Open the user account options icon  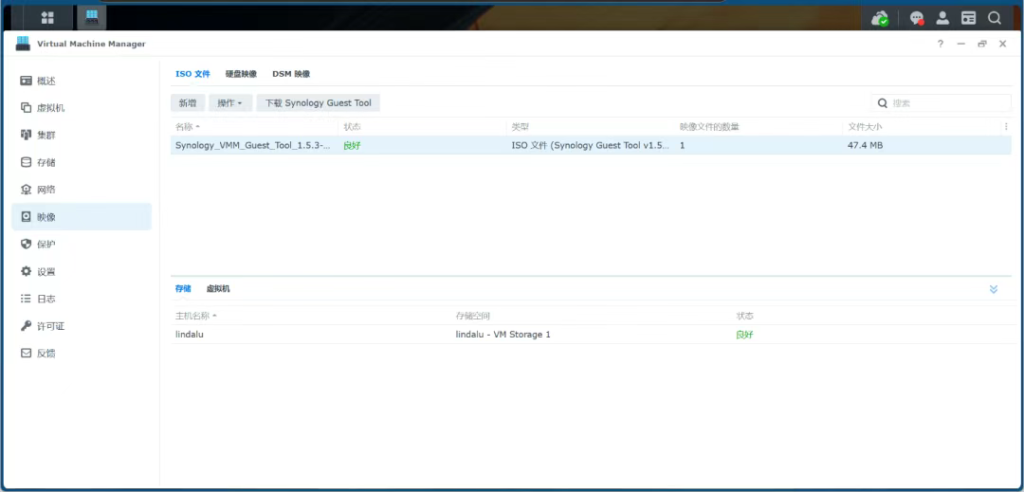point(942,18)
